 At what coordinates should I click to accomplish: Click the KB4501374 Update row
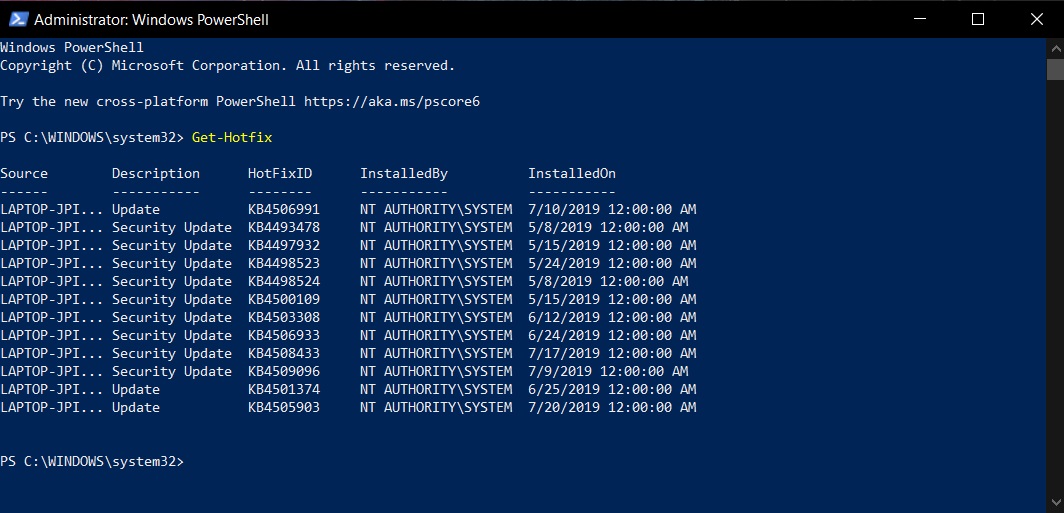click(x=348, y=390)
